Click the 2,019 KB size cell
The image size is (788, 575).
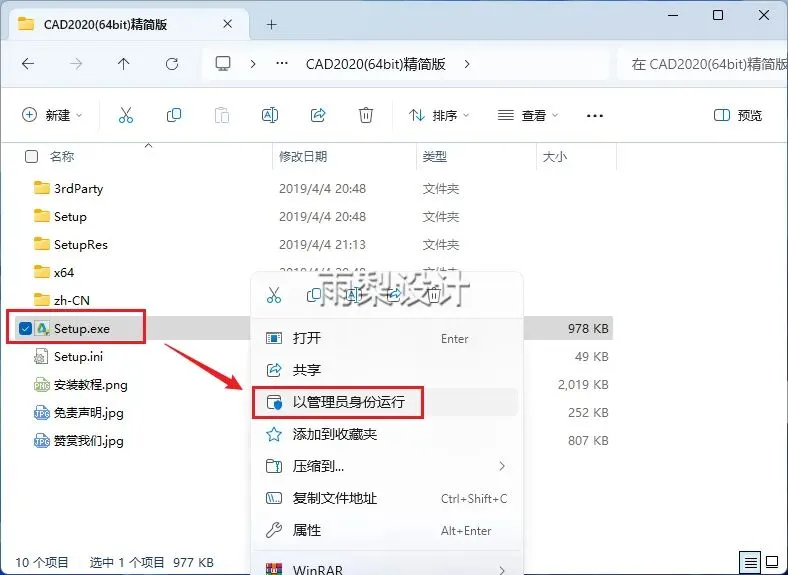coord(583,385)
